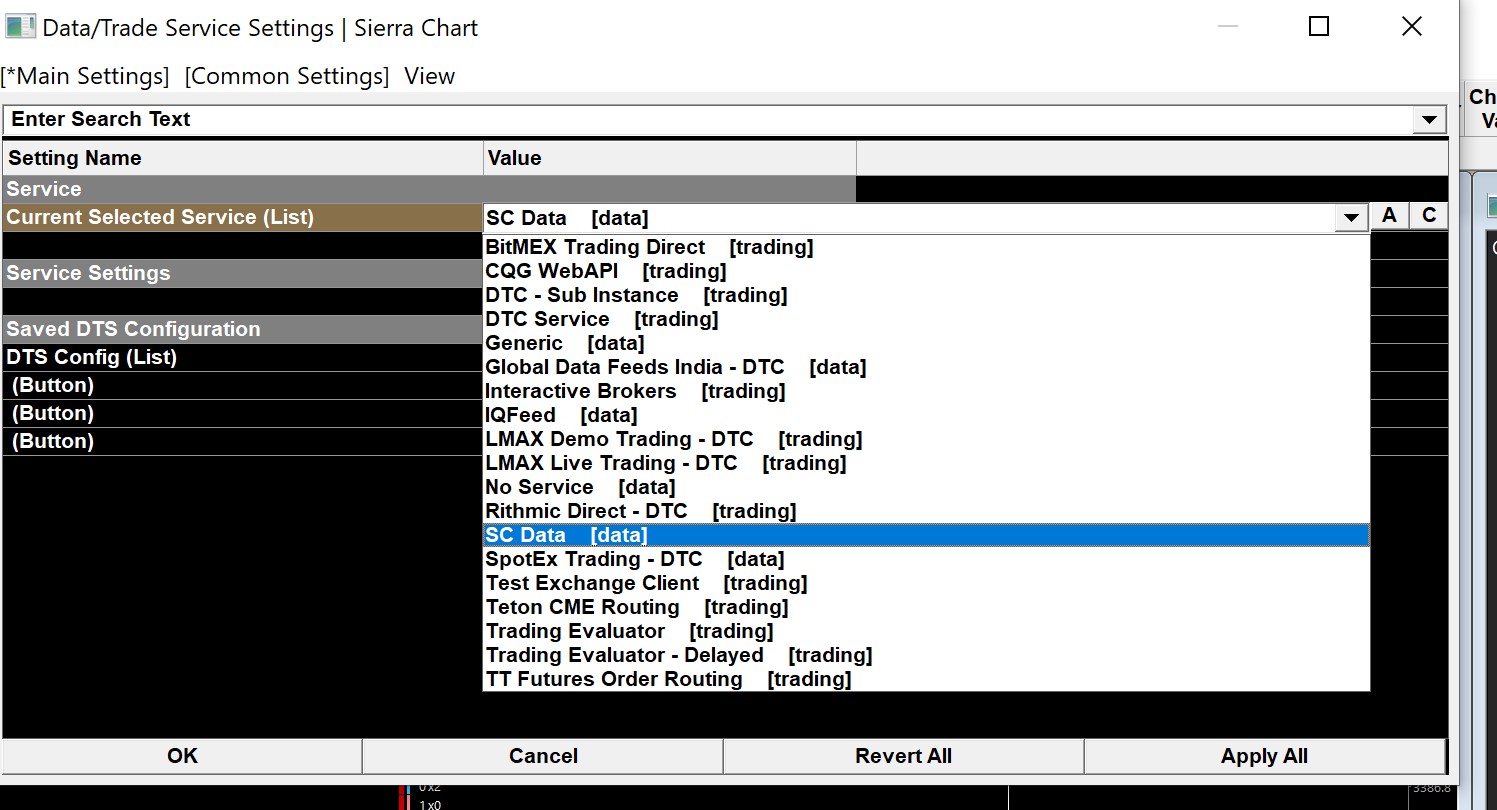Click the Saved DTS Configuration section header
Image resolution: width=1497 pixels, height=810 pixels.
[243, 329]
